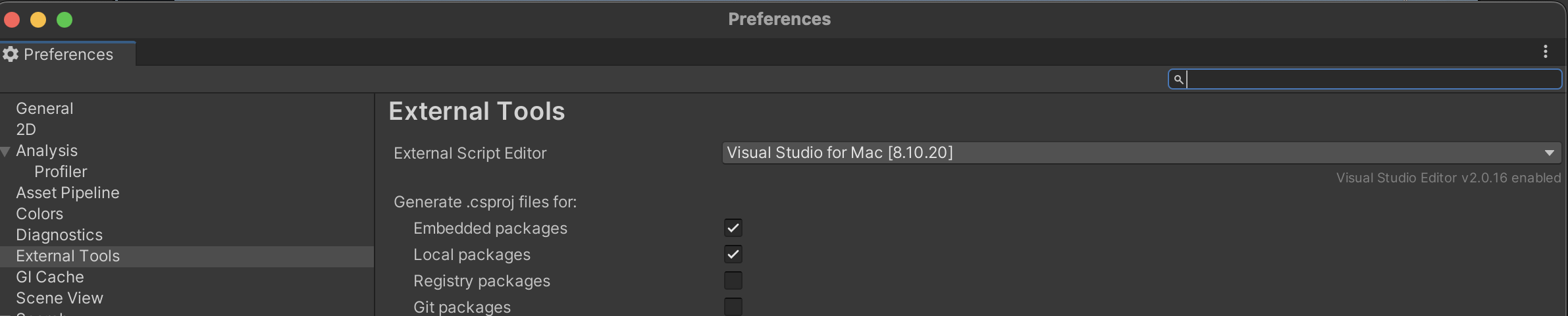Click the magnifier icon in search box
1568x316 pixels.
coord(1178,80)
